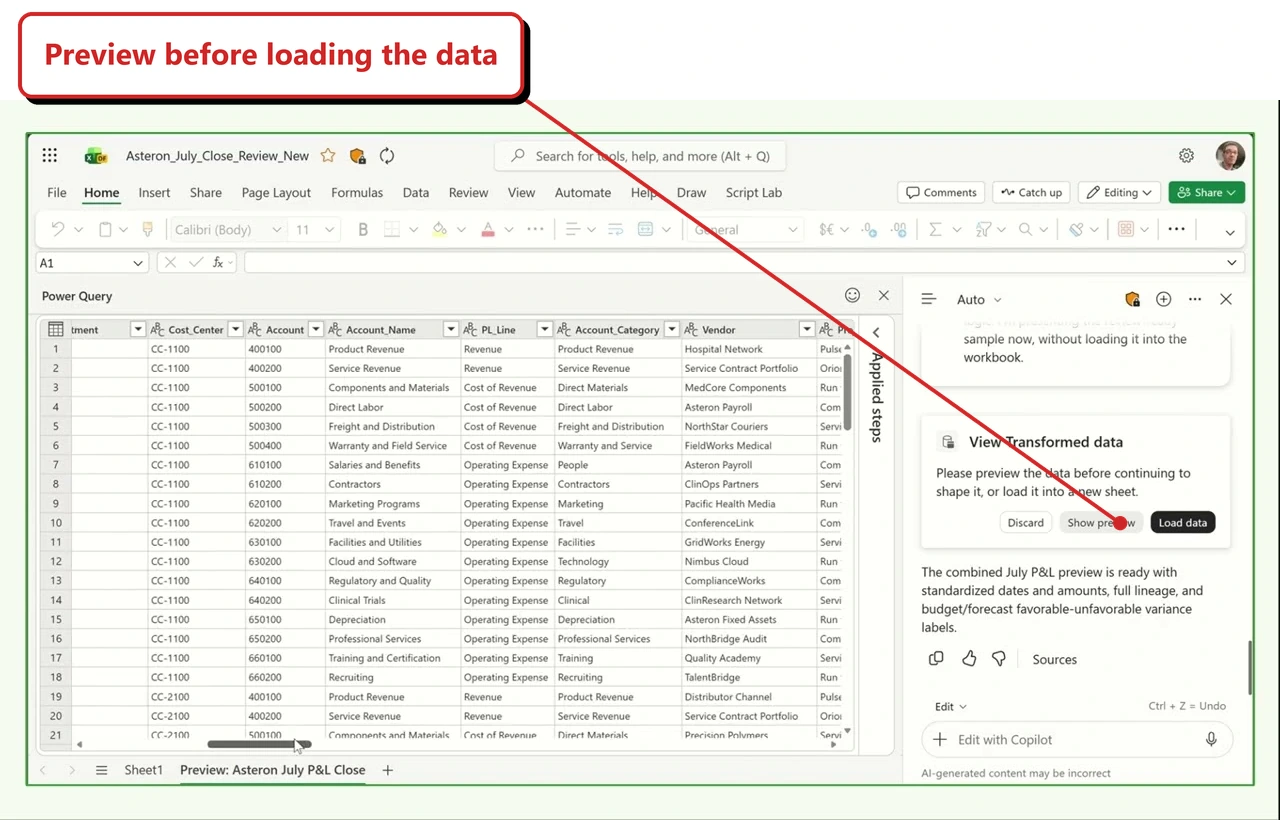The width and height of the screenshot is (1280, 820).
Task: Switch to the Data ribbon tab
Action: tap(416, 192)
